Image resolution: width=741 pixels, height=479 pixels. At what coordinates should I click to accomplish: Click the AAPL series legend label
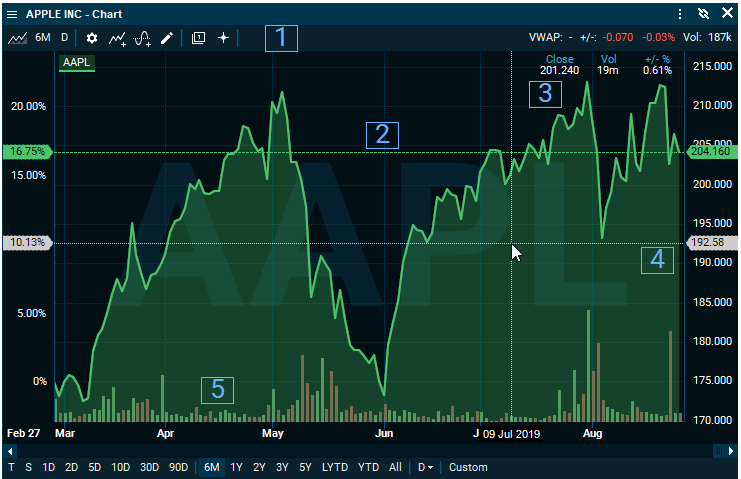point(77,62)
